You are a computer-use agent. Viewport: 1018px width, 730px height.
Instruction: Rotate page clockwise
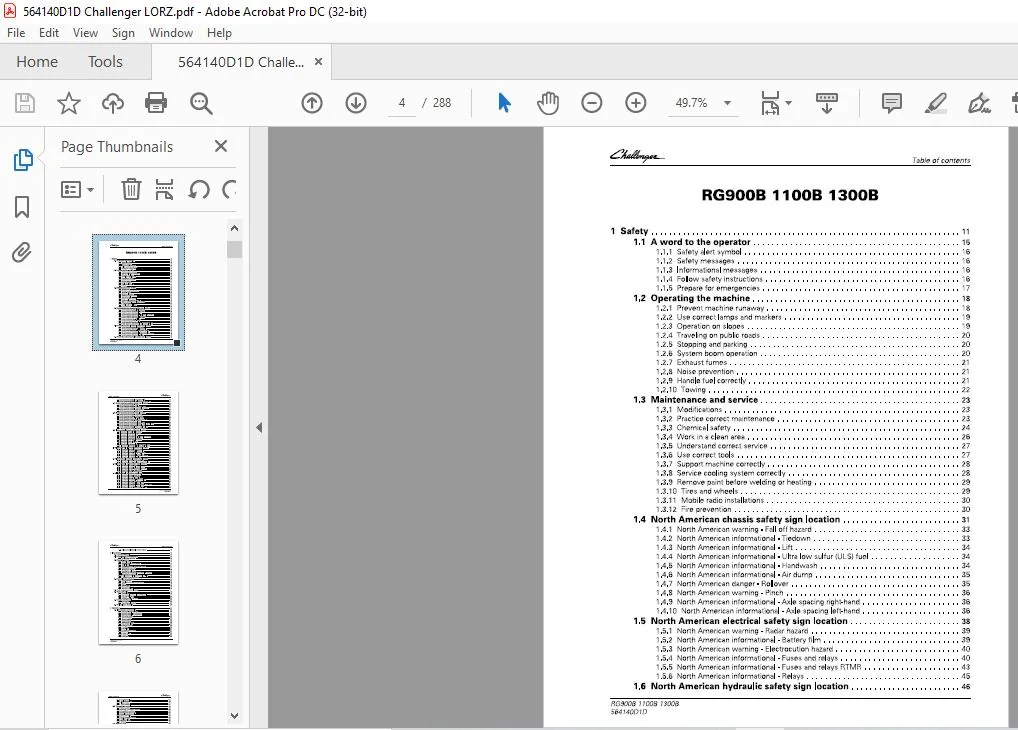229,190
